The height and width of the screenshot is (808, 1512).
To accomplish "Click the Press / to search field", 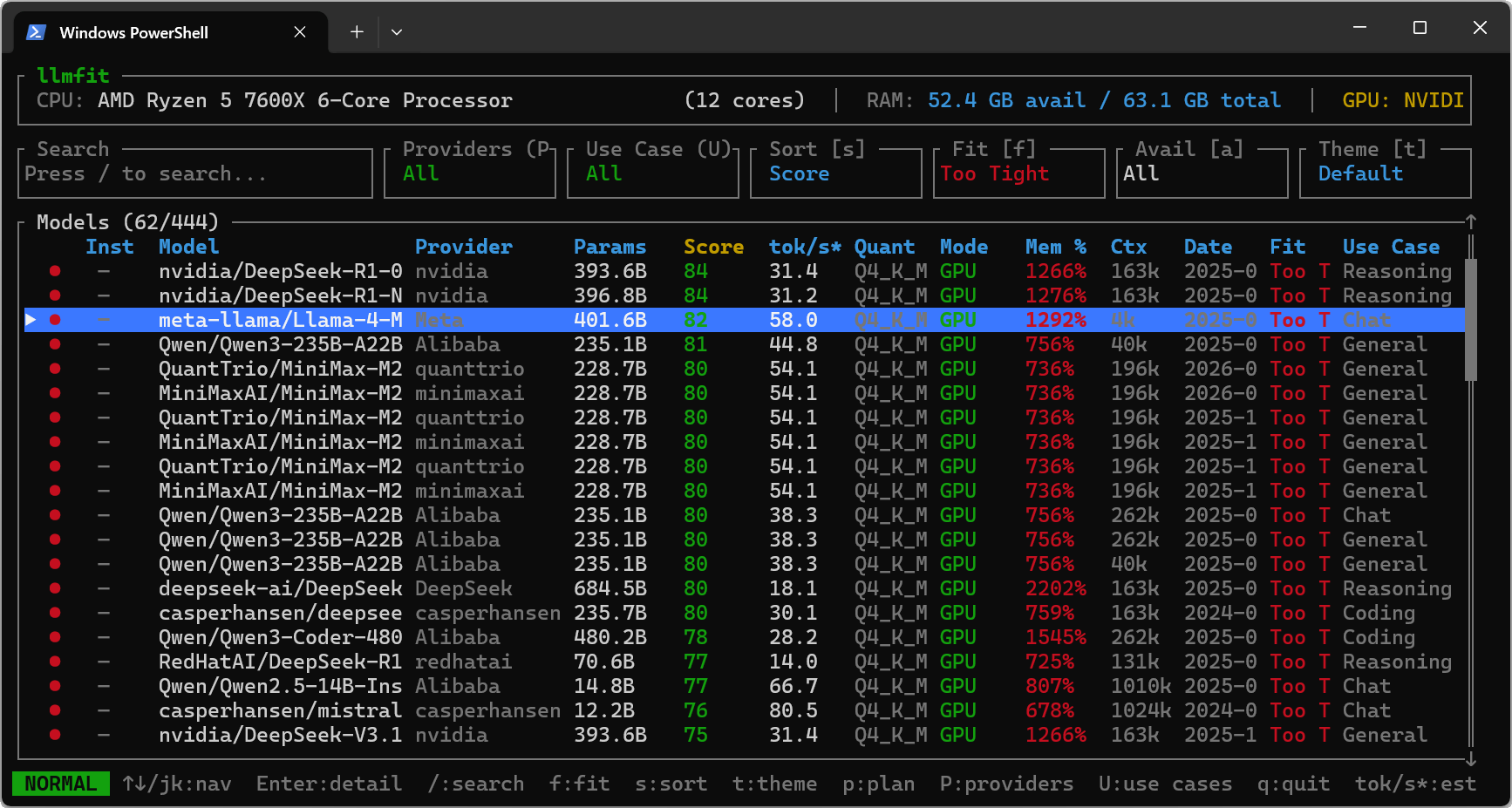I will click(194, 173).
